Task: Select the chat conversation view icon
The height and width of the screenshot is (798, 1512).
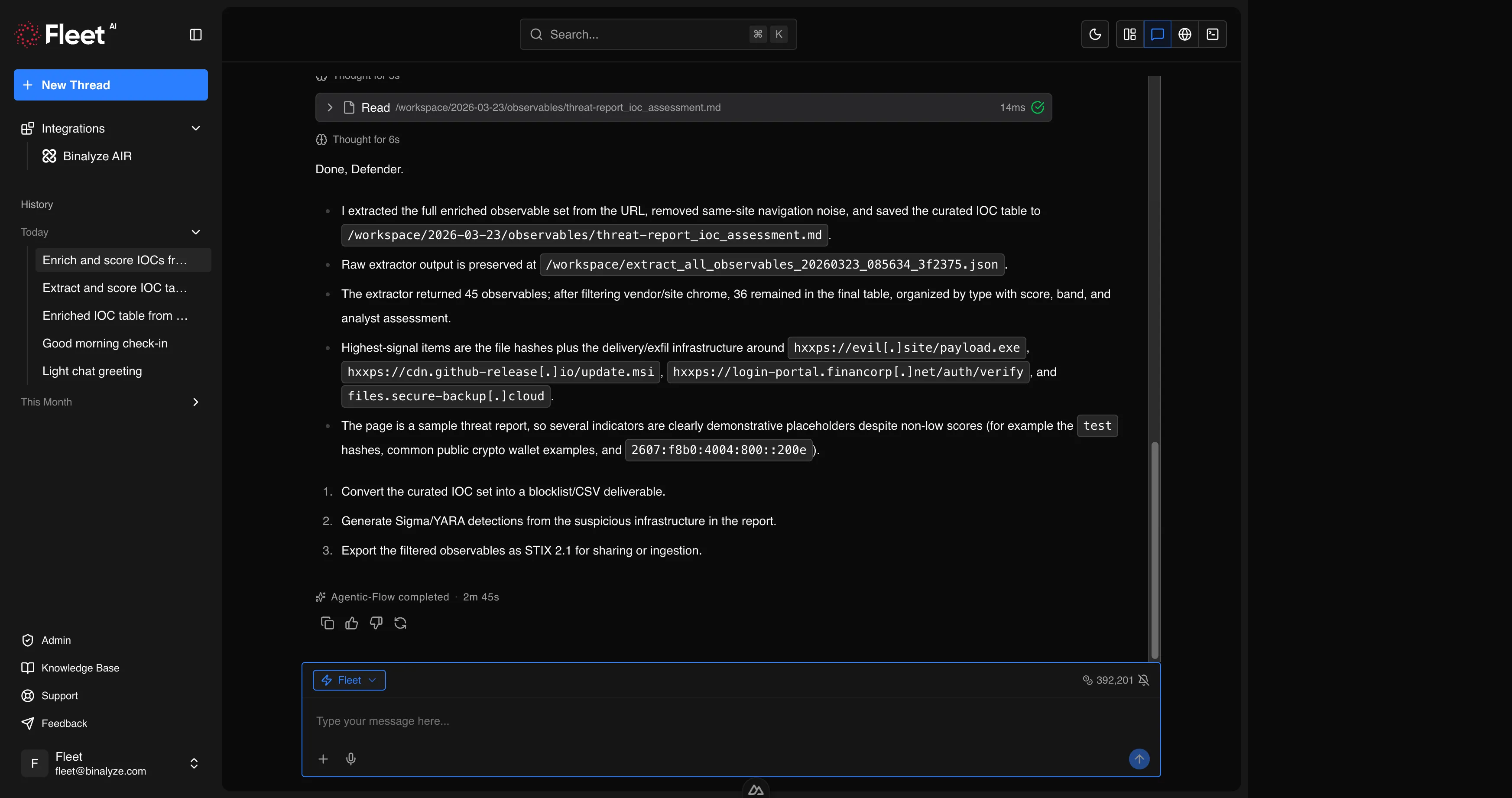Action: (1157, 34)
